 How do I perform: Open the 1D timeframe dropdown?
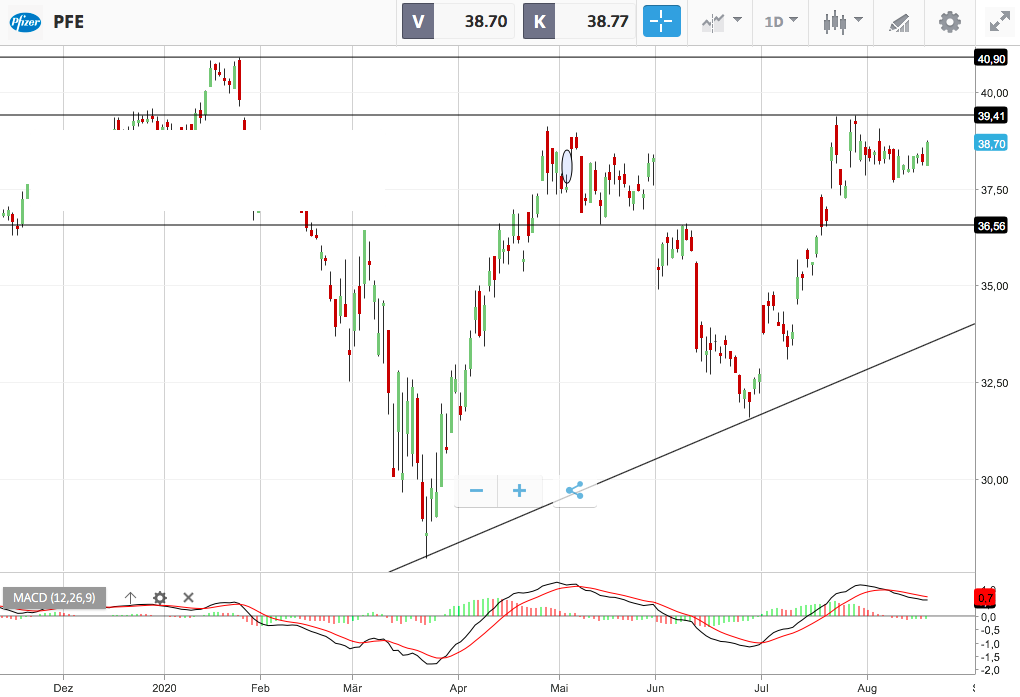tap(781, 21)
